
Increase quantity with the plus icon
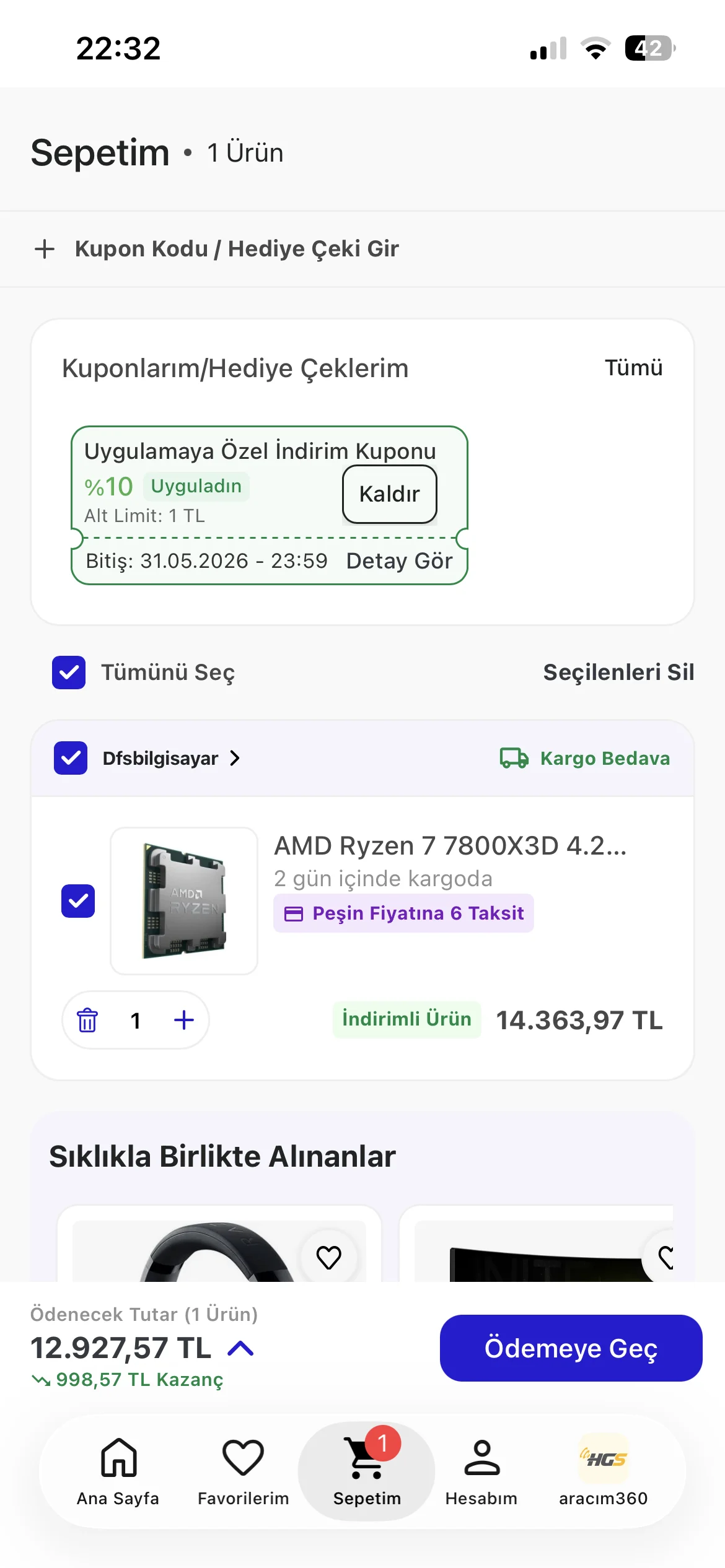click(x=184, y=1020)
